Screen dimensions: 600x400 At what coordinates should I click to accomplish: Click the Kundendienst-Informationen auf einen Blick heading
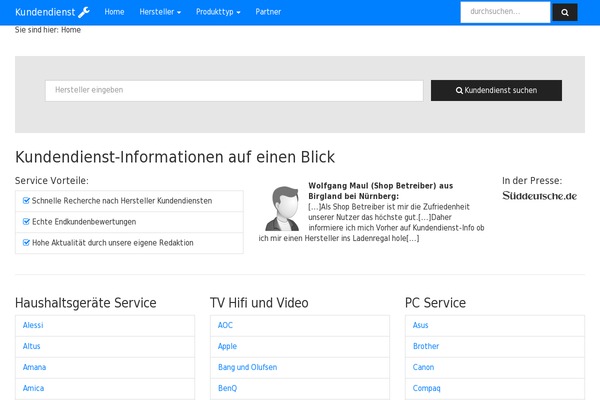click(175, 157)
